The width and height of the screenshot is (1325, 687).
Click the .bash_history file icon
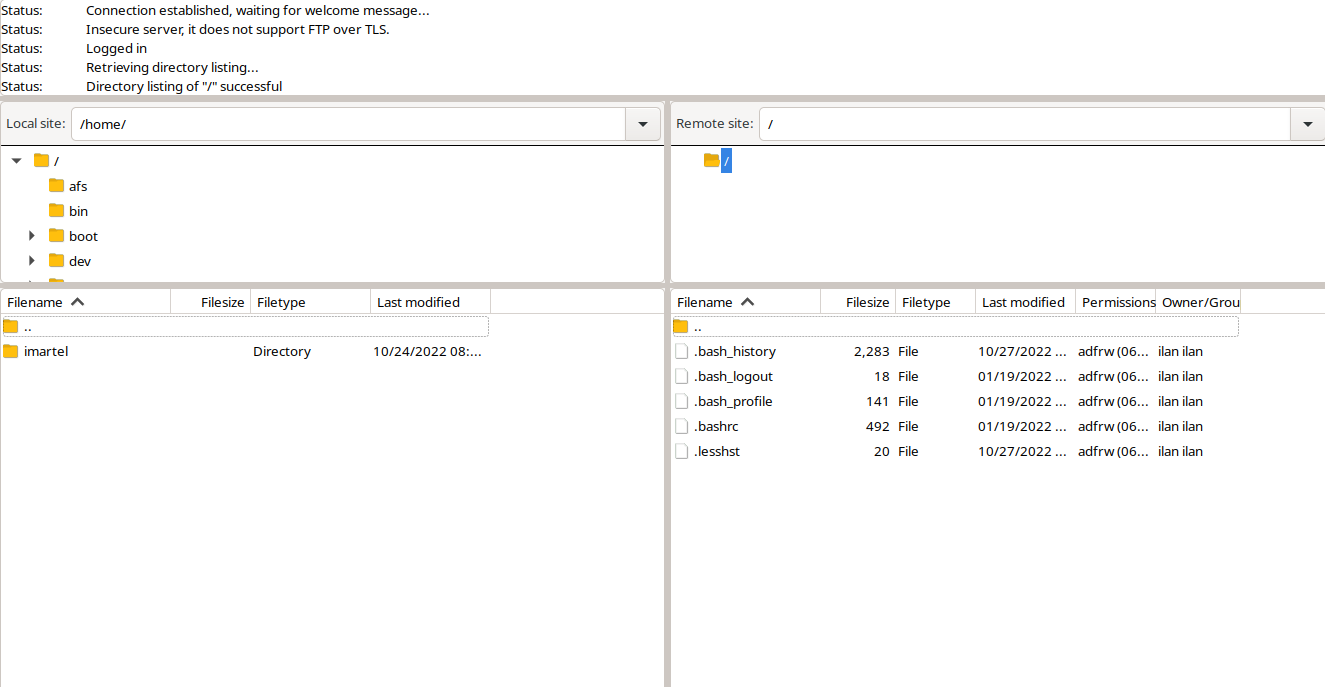click(682, 351)
